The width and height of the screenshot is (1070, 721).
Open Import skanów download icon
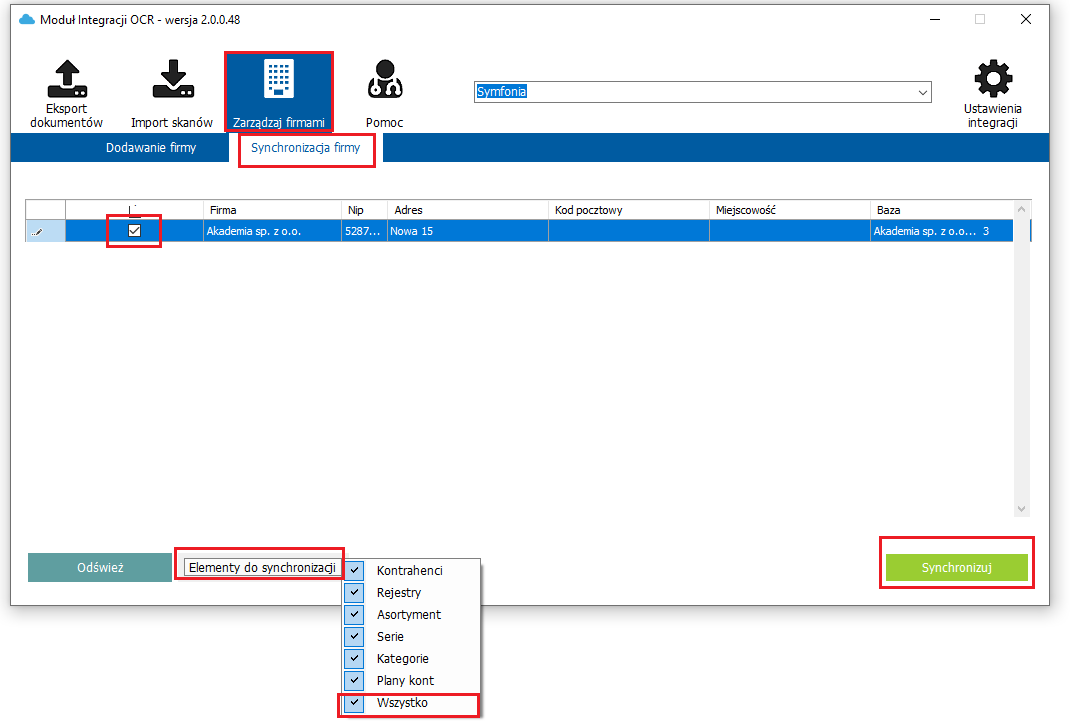173,79
